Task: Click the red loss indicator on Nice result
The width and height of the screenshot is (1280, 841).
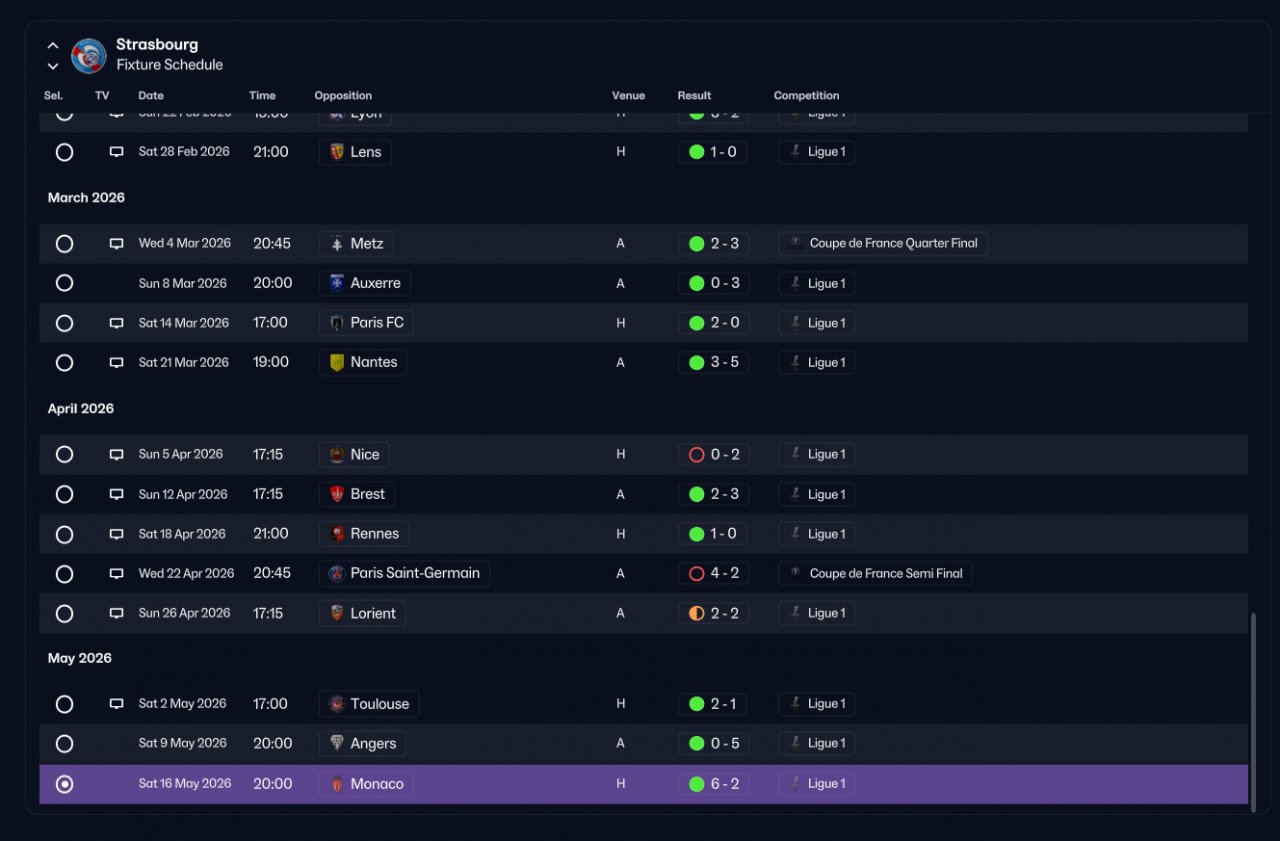Action: [697, 455]
